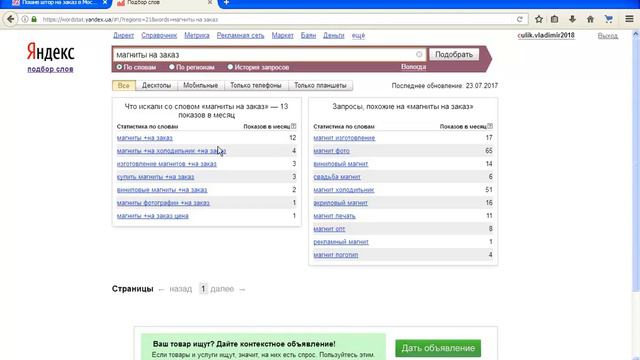Click the Выход logout link

[x=607, y=36]
